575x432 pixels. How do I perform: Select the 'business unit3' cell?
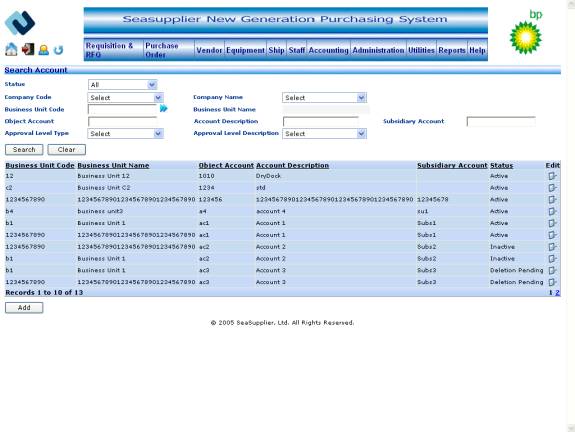pyautogui.click(x=100, y=211)
